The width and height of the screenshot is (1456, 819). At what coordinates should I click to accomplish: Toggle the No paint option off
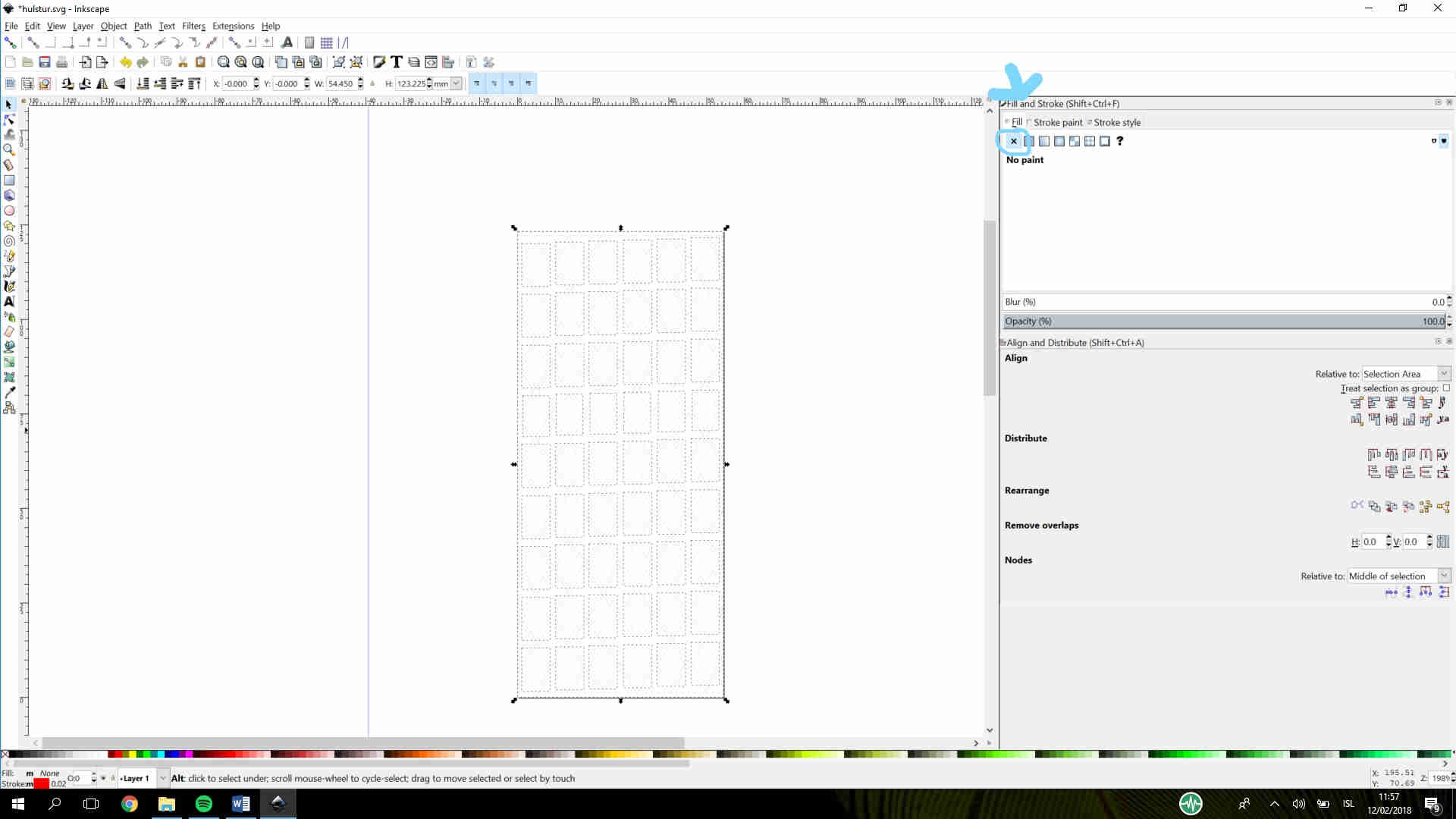coord(1013,141)
